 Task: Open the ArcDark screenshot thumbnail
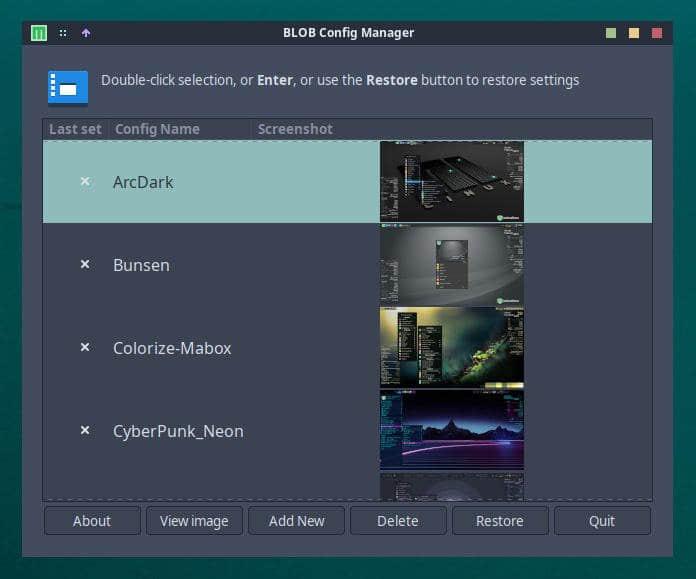(x=451, y=181)
